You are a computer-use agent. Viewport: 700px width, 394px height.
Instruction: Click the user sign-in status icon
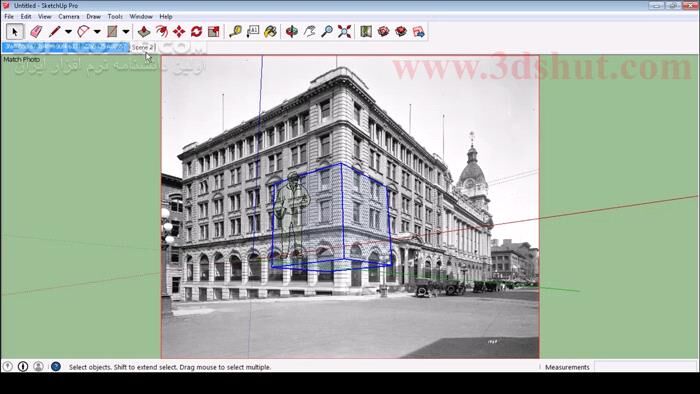[38, 366]
